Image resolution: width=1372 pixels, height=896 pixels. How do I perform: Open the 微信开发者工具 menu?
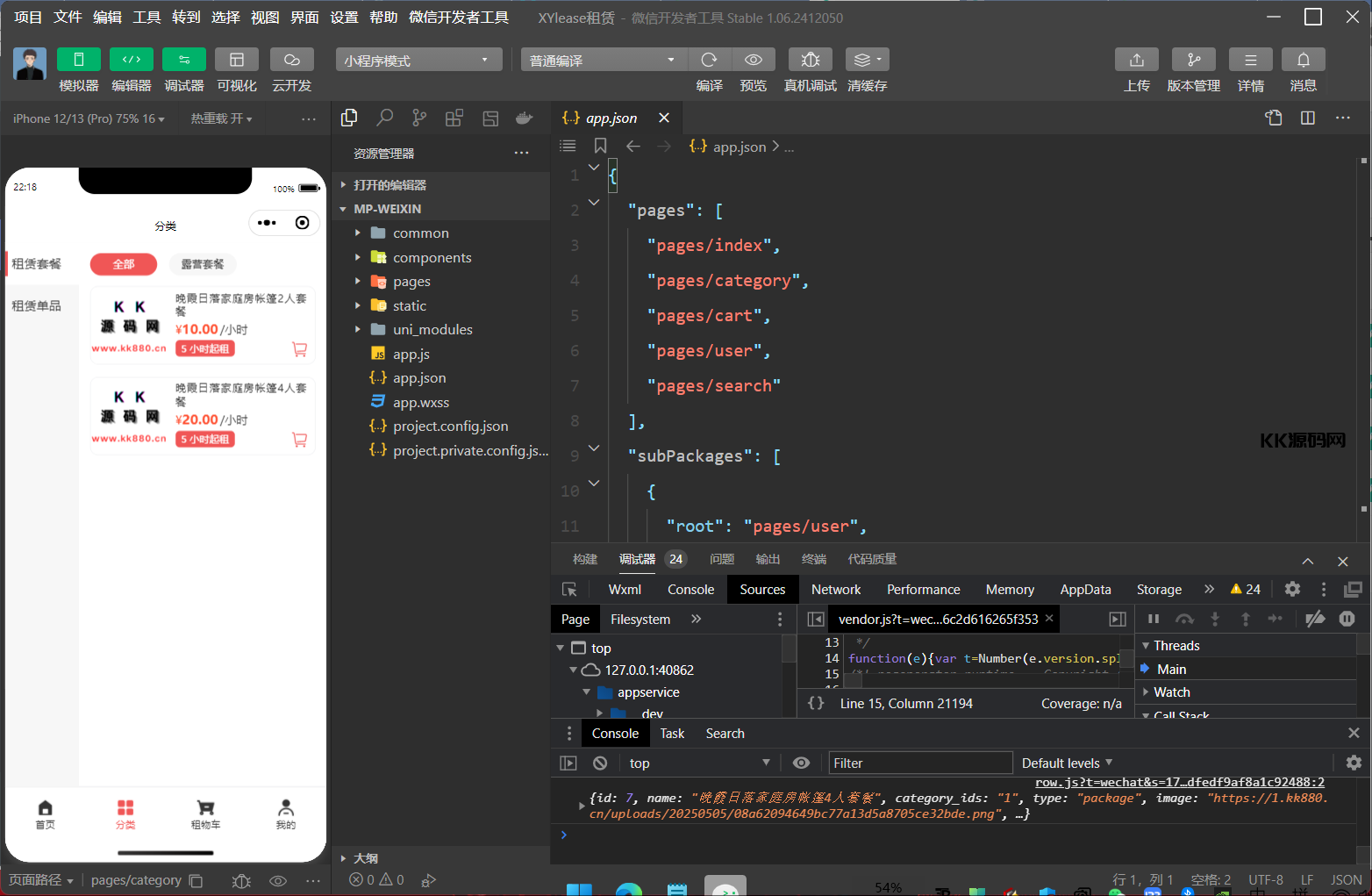click(459, 18)
